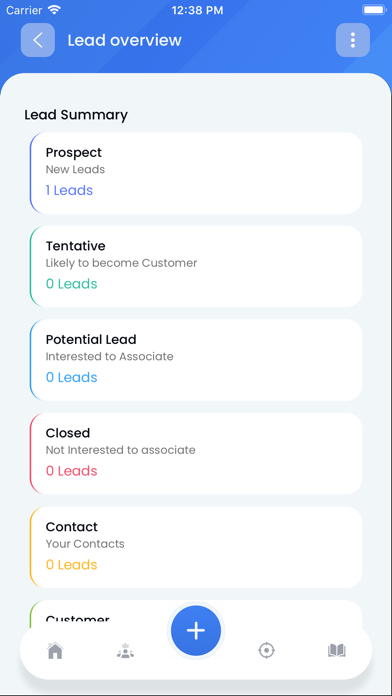392x696 pixels.
Task: Open the partially visible Customer card
Action: [196, 613]
